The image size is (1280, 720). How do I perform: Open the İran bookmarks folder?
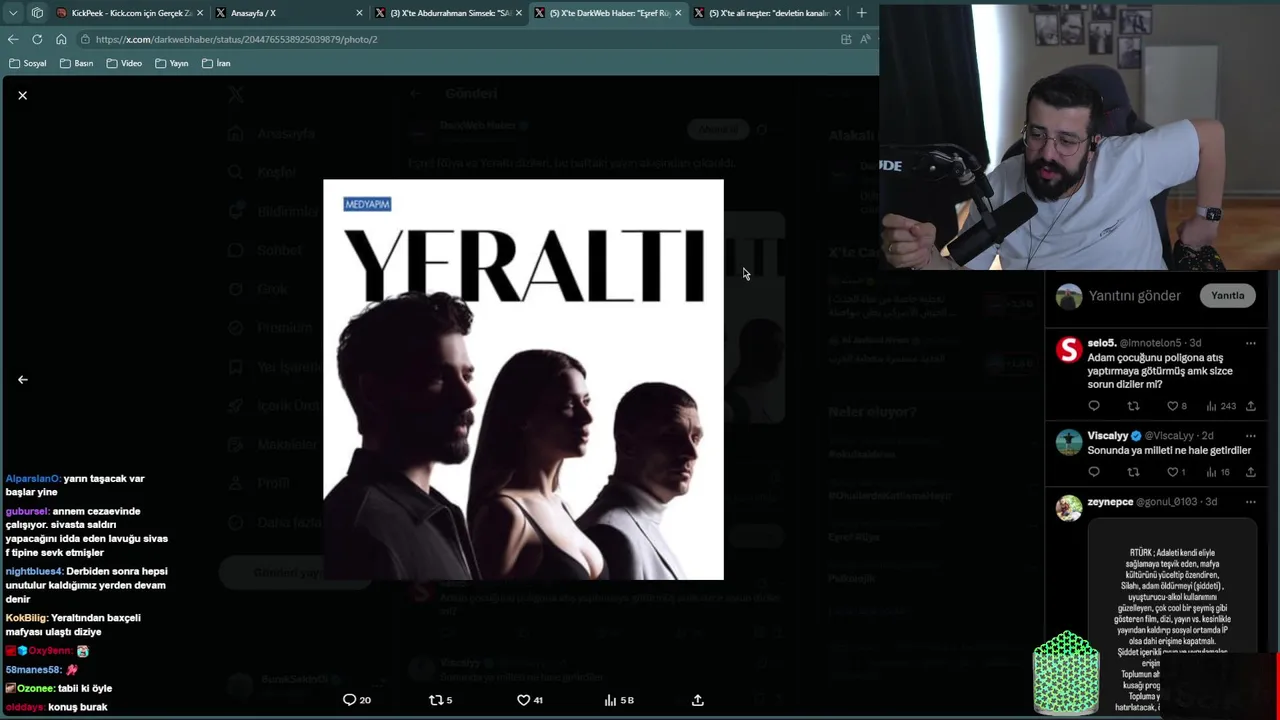point(216,63)
